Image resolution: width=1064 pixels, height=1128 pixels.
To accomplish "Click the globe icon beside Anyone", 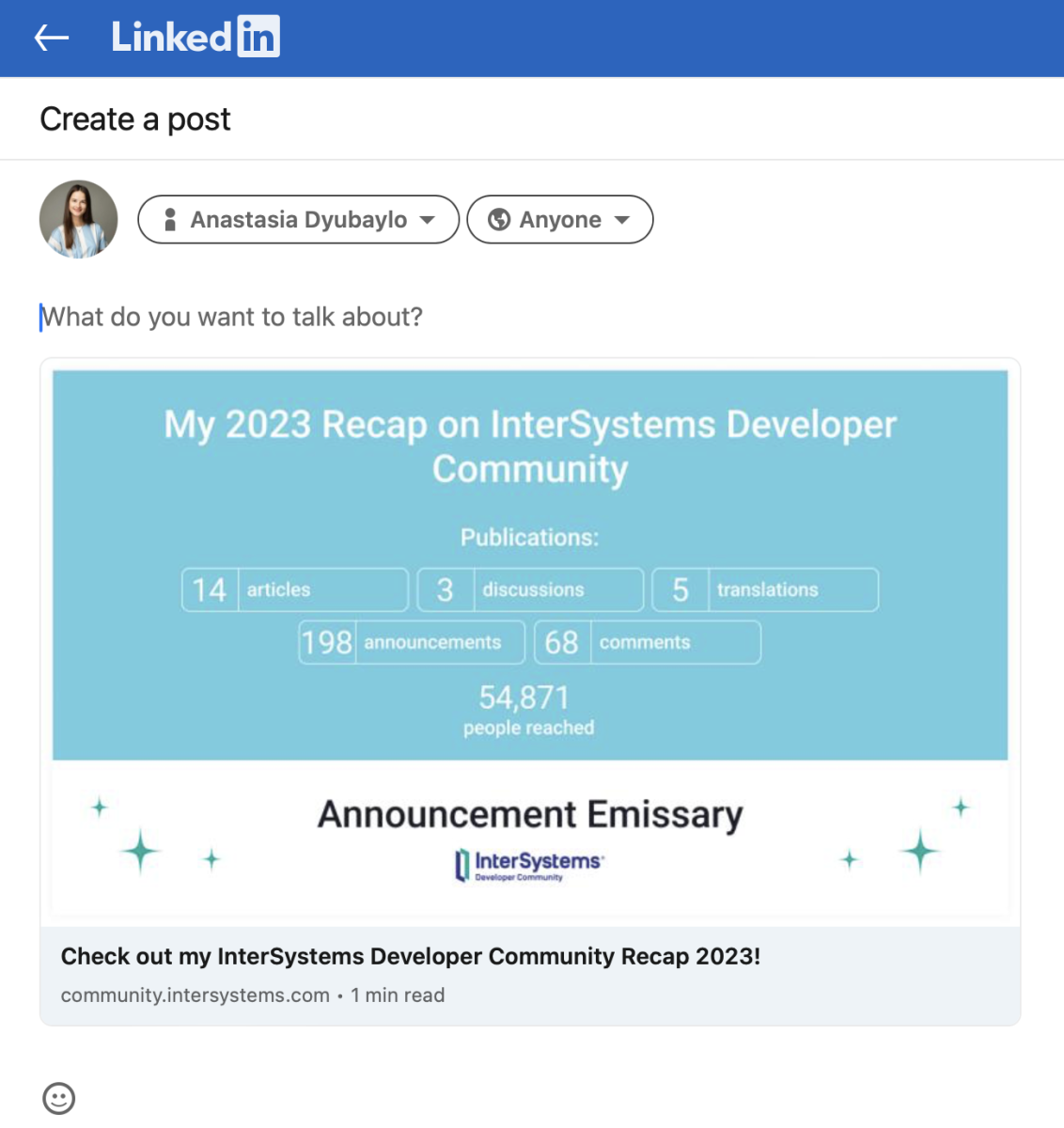I will tap(499, 220).
